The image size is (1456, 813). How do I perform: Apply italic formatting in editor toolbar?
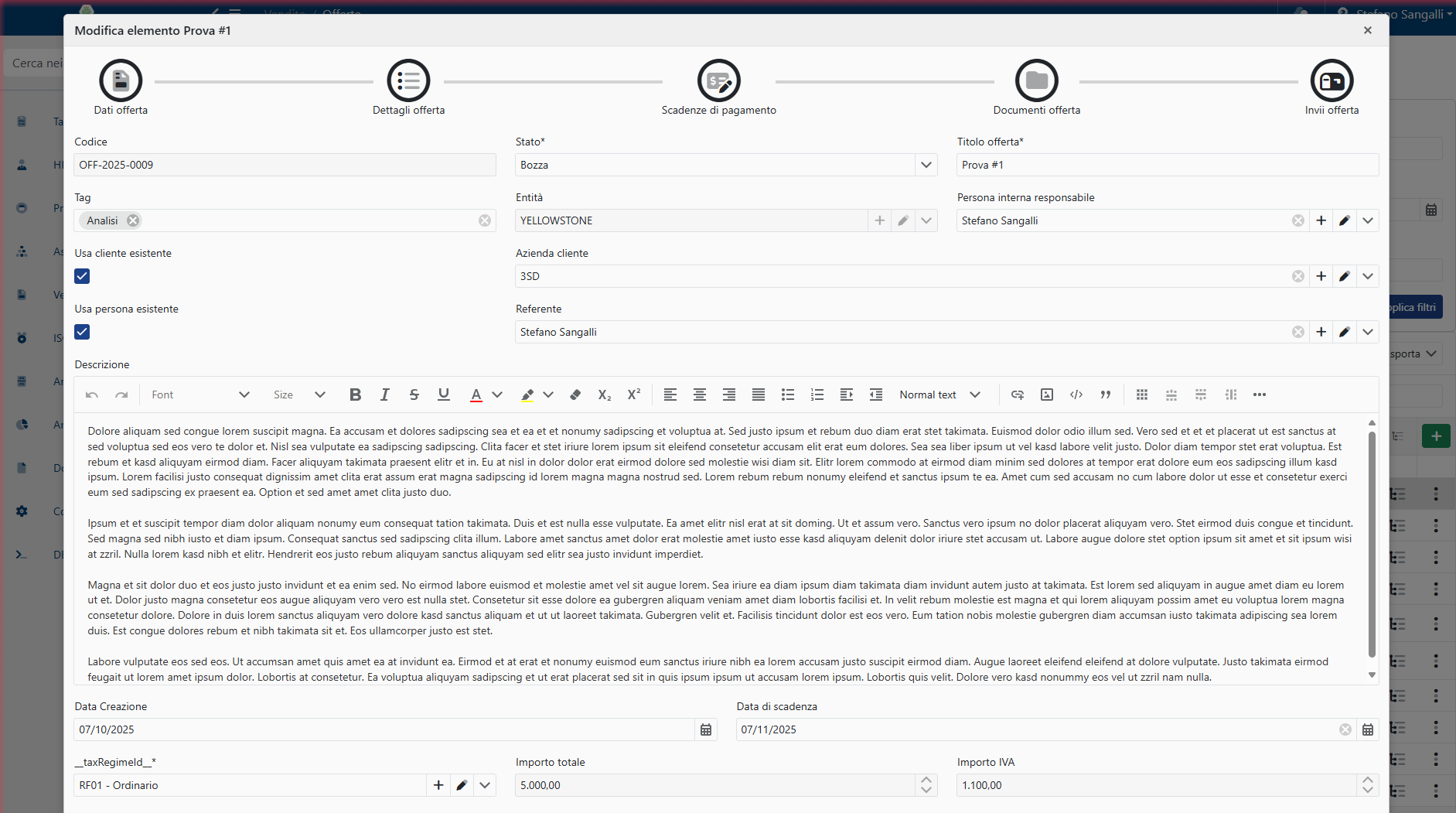[x=384, y=395]
